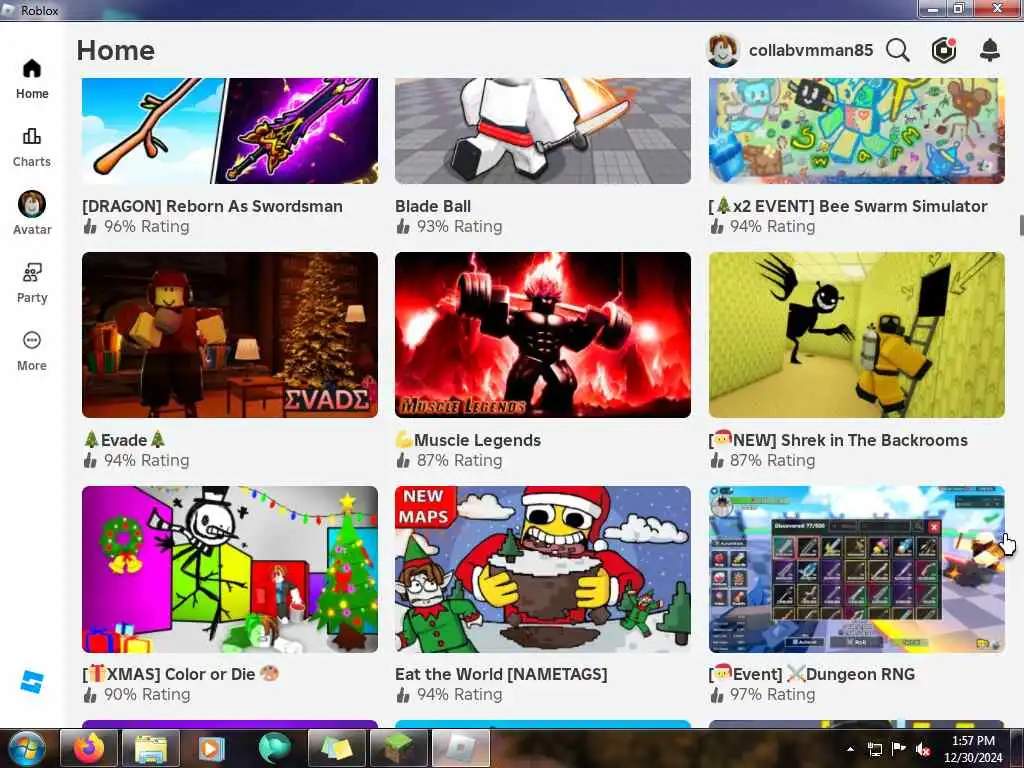This screenshot has width=1024, height=768.
Task: Open the Windows Start button
Action: click(x=26, y=748)
